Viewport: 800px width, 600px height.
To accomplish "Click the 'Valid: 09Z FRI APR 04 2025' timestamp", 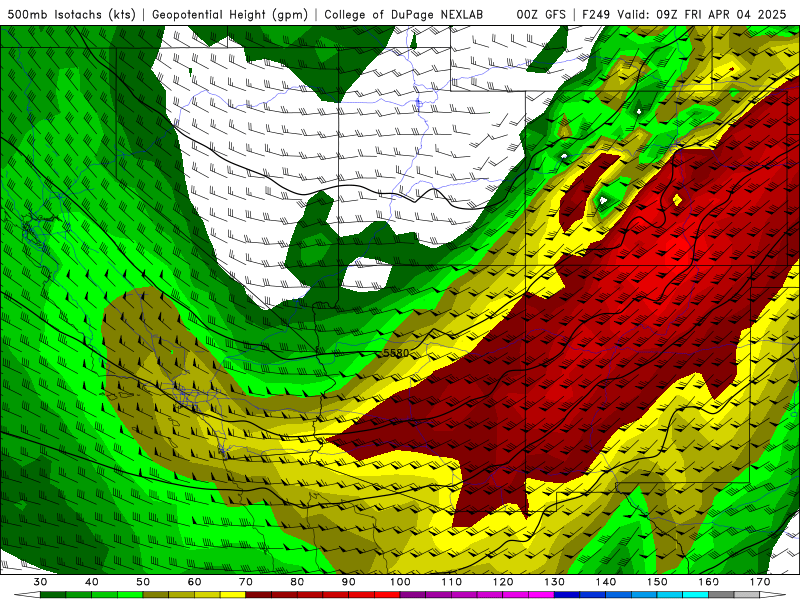I will click(702, 14).
